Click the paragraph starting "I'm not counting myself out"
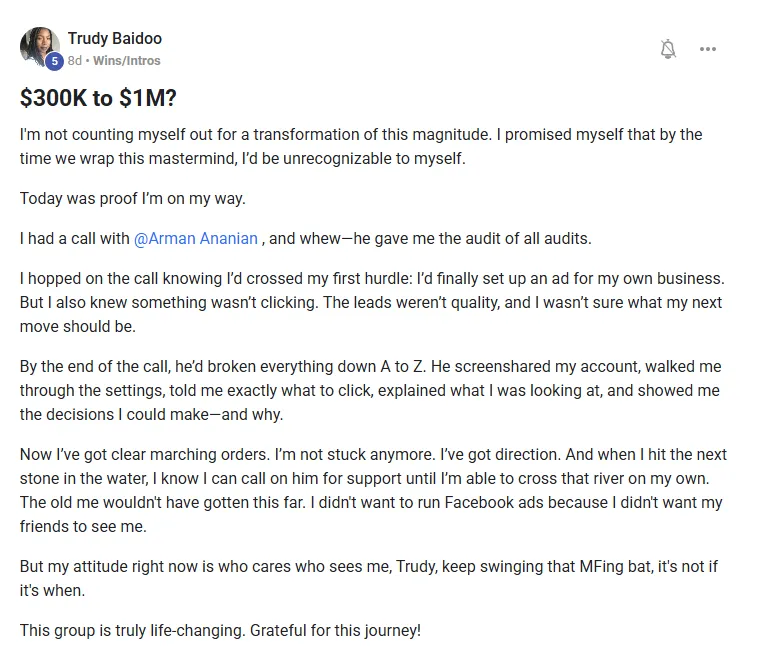The image size is (760, 652). click(x=360, y=146)
